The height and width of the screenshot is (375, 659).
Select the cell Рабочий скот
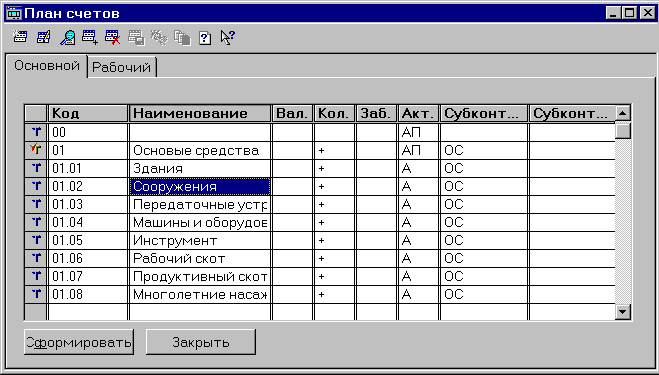click(200, 258)
